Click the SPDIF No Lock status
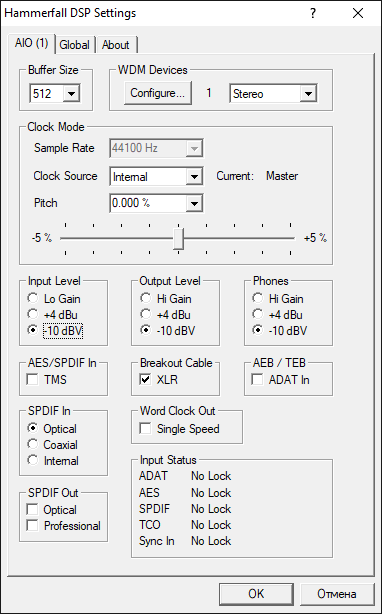 pos(211,509)
